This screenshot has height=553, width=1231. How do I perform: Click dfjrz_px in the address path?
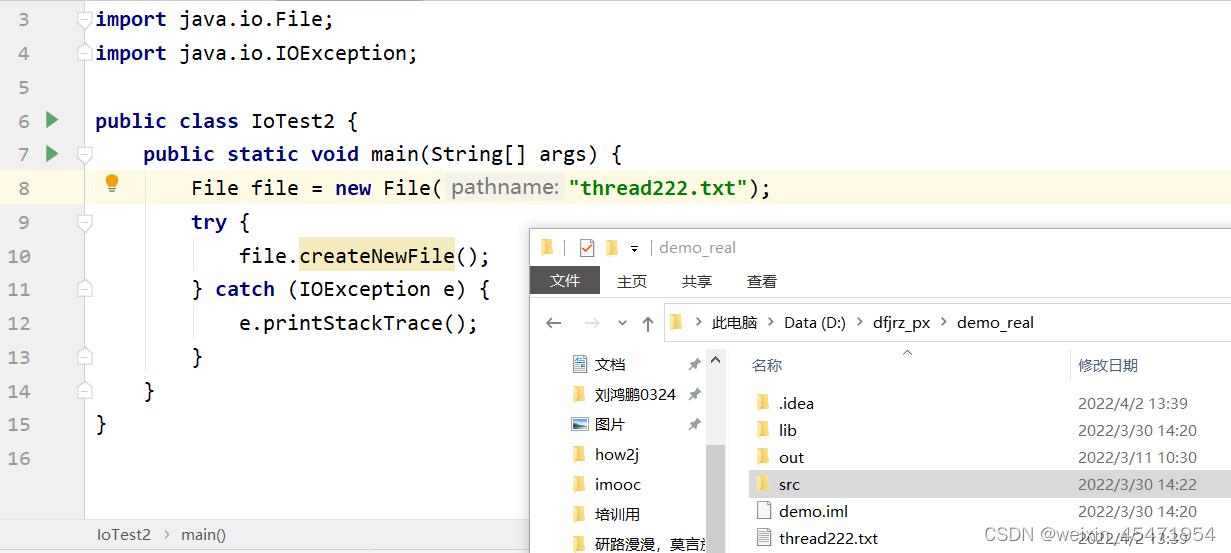tap(902, 323)
